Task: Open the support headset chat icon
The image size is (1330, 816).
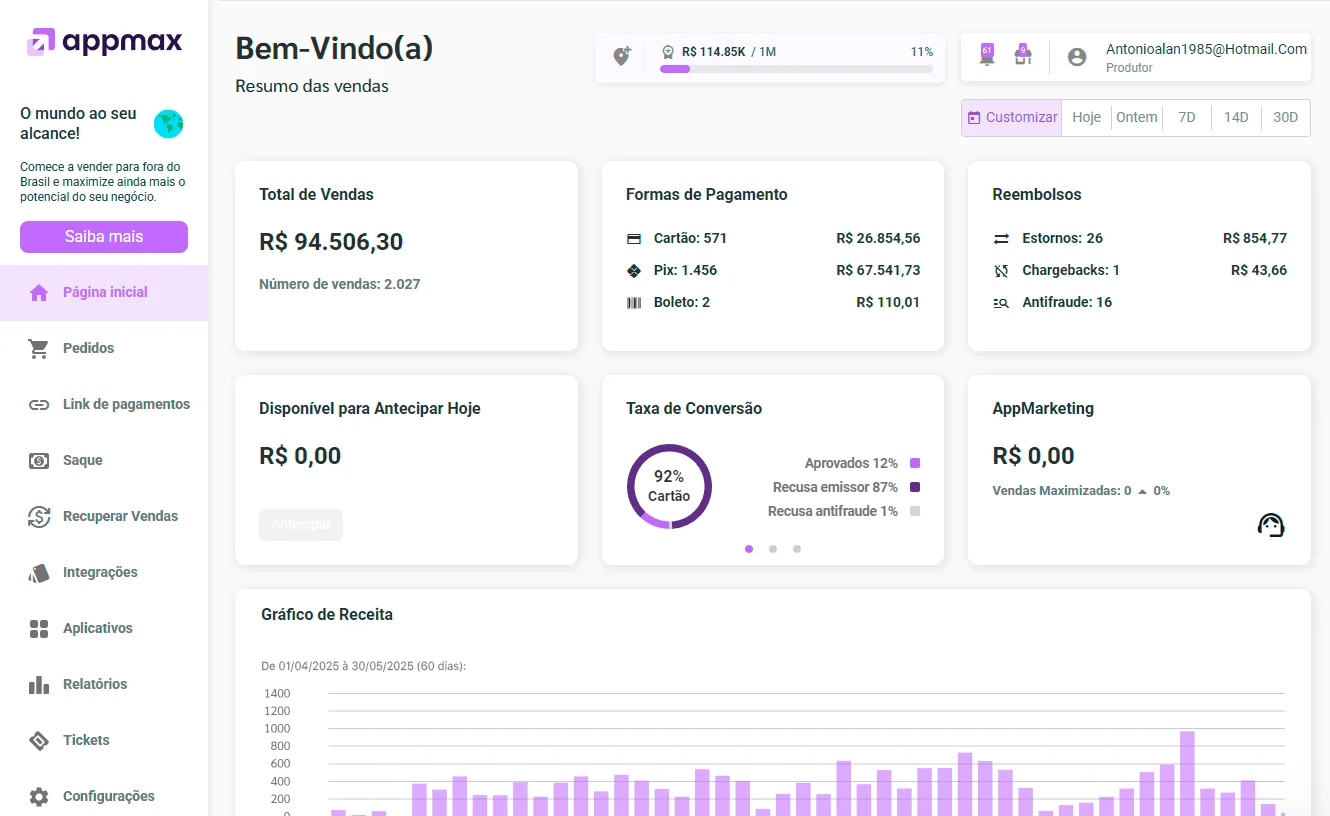Action: tap(1270, 525)
